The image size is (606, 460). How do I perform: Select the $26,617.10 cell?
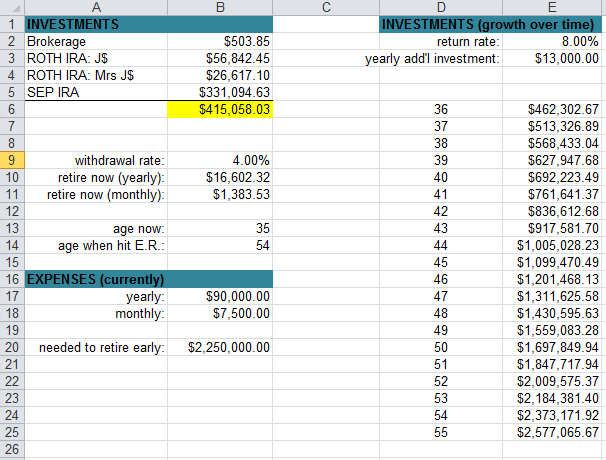(x=220, y=75)
